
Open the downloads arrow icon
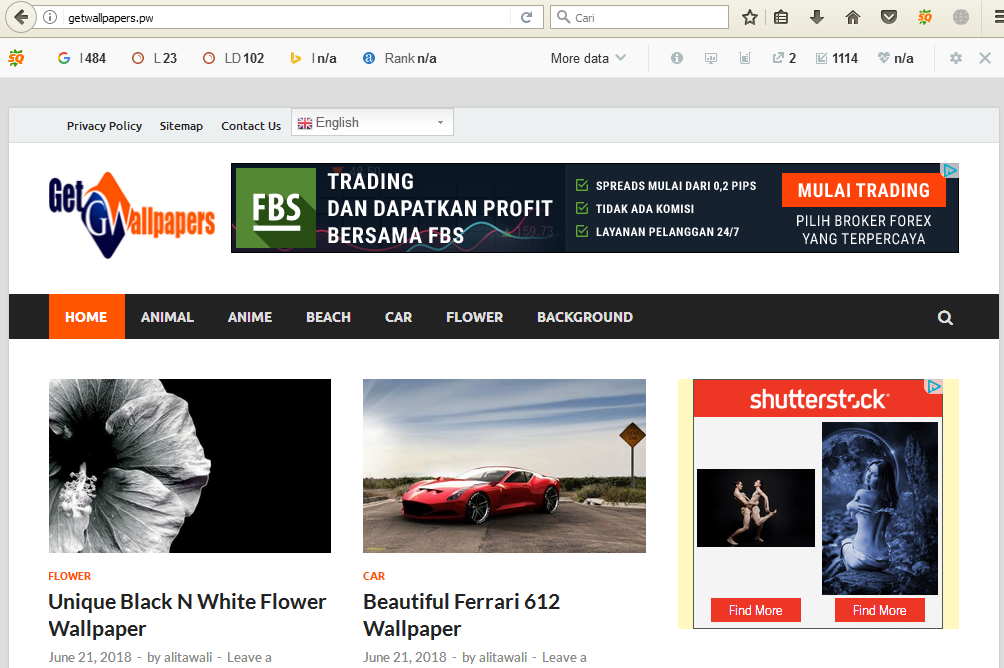coord(817,17)
